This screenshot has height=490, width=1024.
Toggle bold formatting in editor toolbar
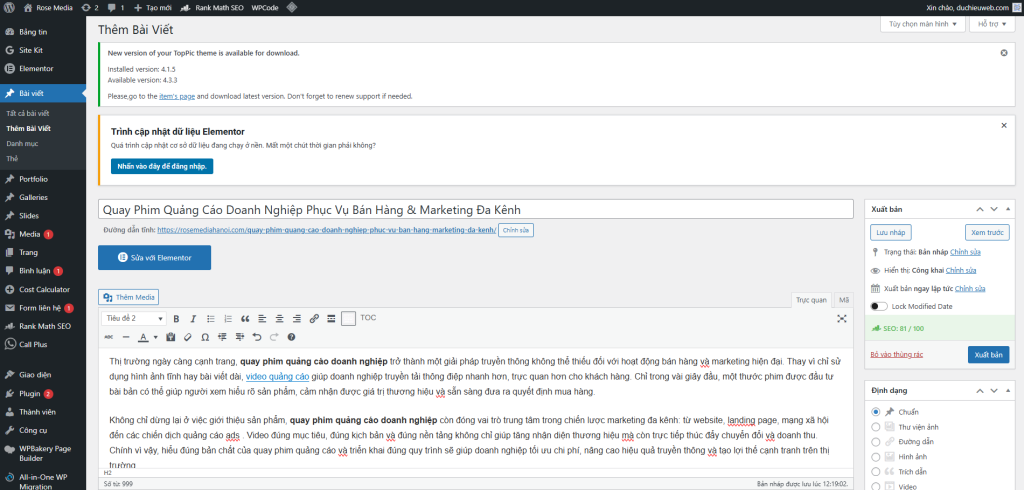click(x=176, y=318)
